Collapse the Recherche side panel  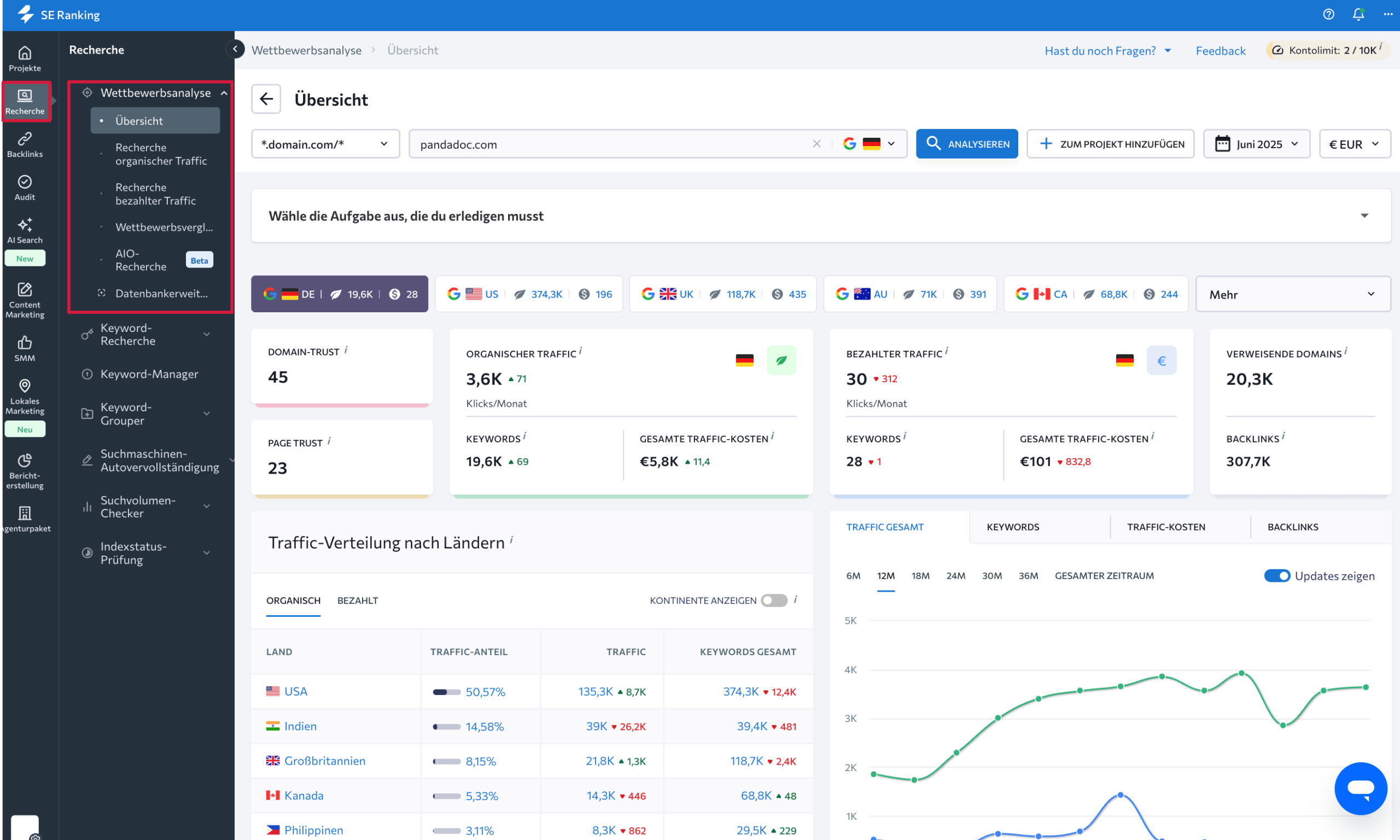click(x=235, y=49)
